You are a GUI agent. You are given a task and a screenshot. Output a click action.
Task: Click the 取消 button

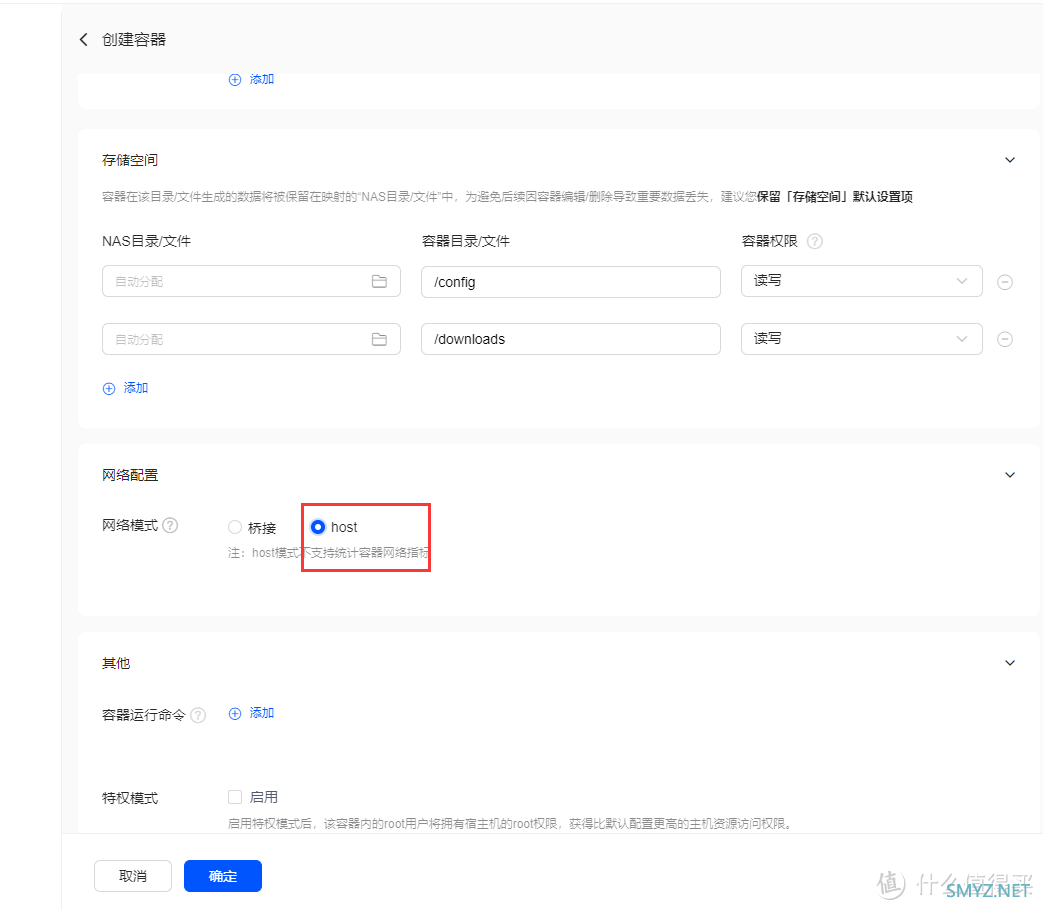[133, 876]
